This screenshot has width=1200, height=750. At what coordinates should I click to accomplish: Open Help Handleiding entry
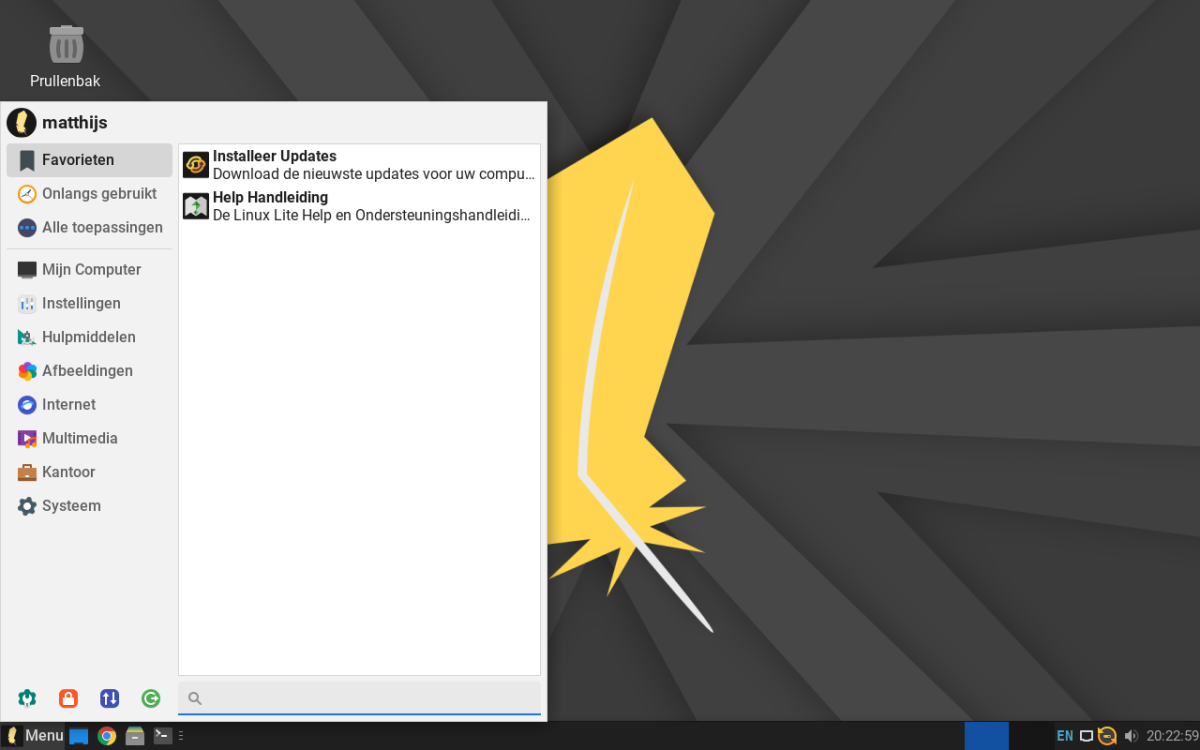tap(359, 206)
